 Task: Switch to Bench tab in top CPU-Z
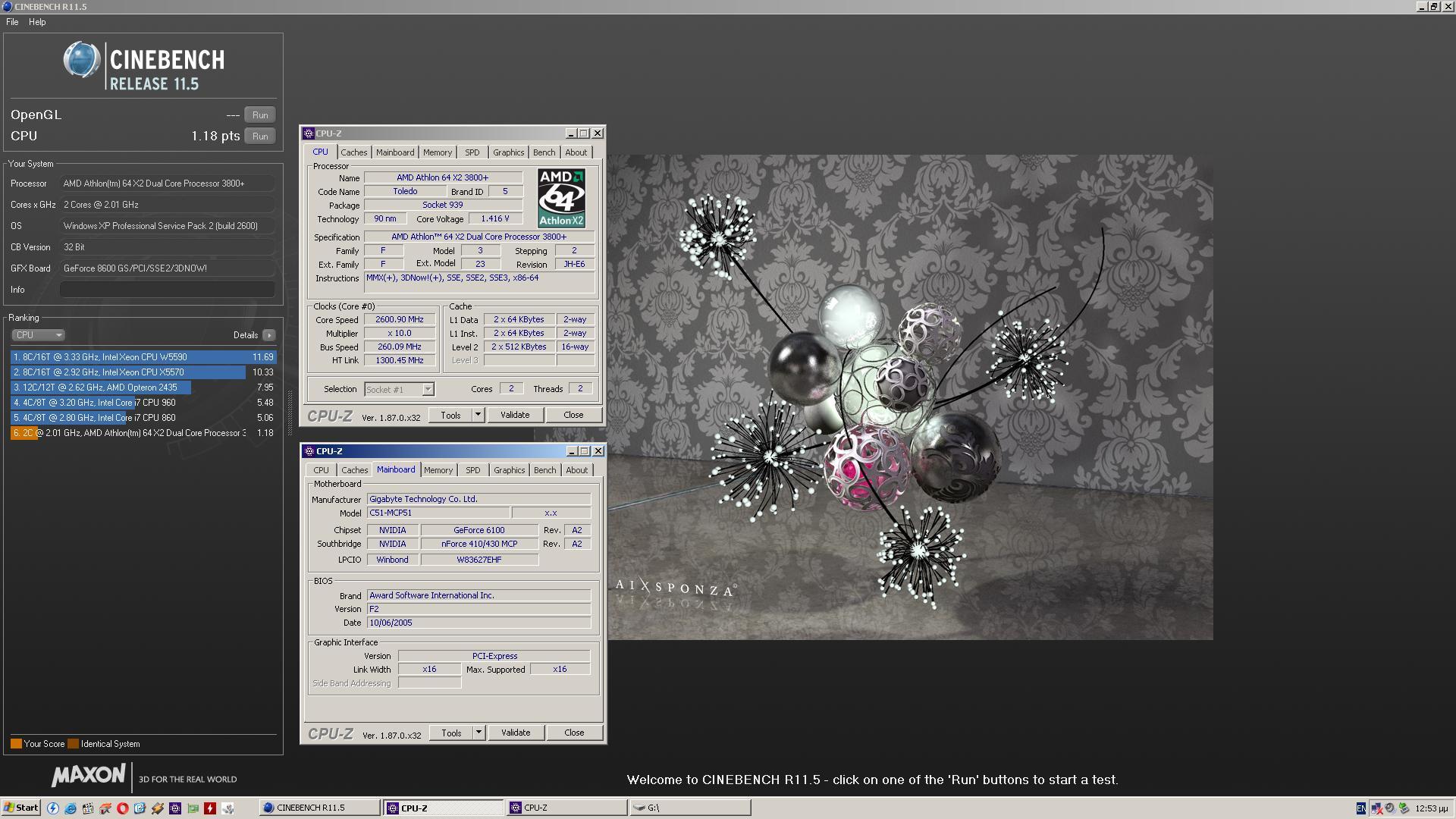pyautogui.click(x=544, y=152)
